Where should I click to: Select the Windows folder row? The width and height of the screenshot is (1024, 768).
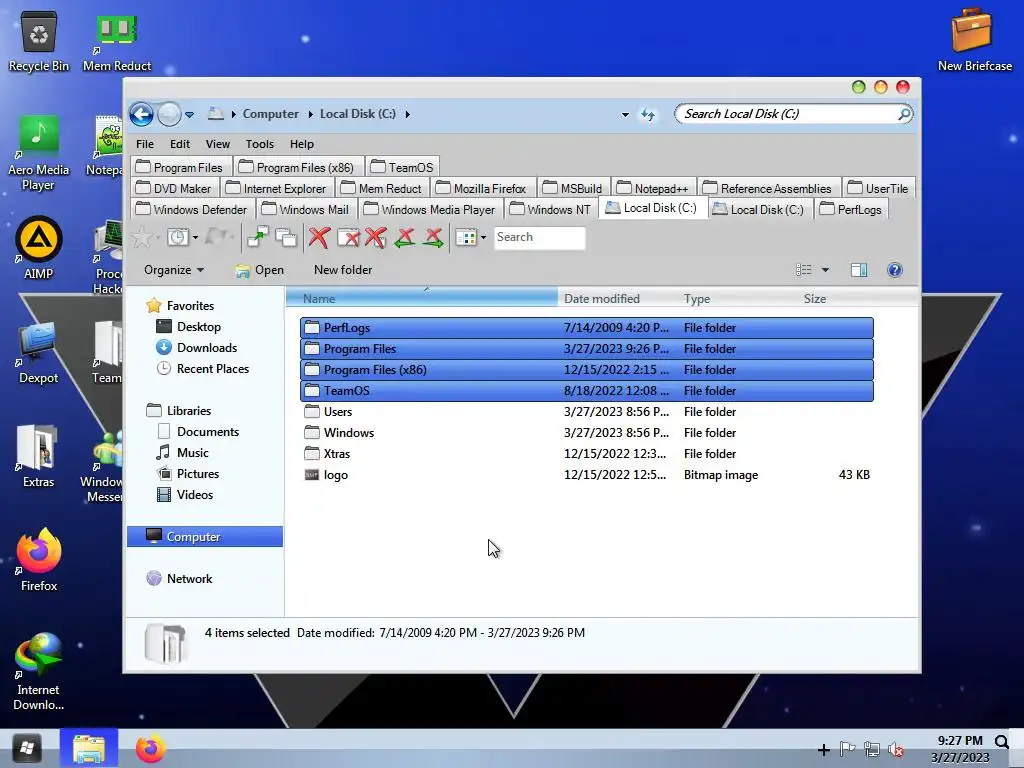pyautogui.click(x=586, y=433)
